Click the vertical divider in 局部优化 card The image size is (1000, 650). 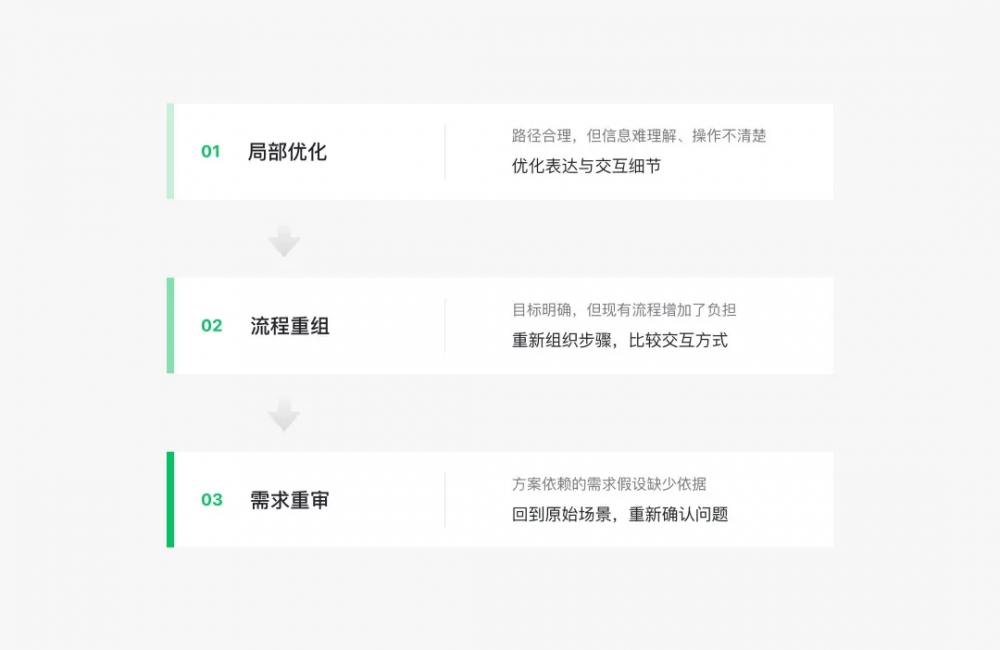[x=445, y=152]
